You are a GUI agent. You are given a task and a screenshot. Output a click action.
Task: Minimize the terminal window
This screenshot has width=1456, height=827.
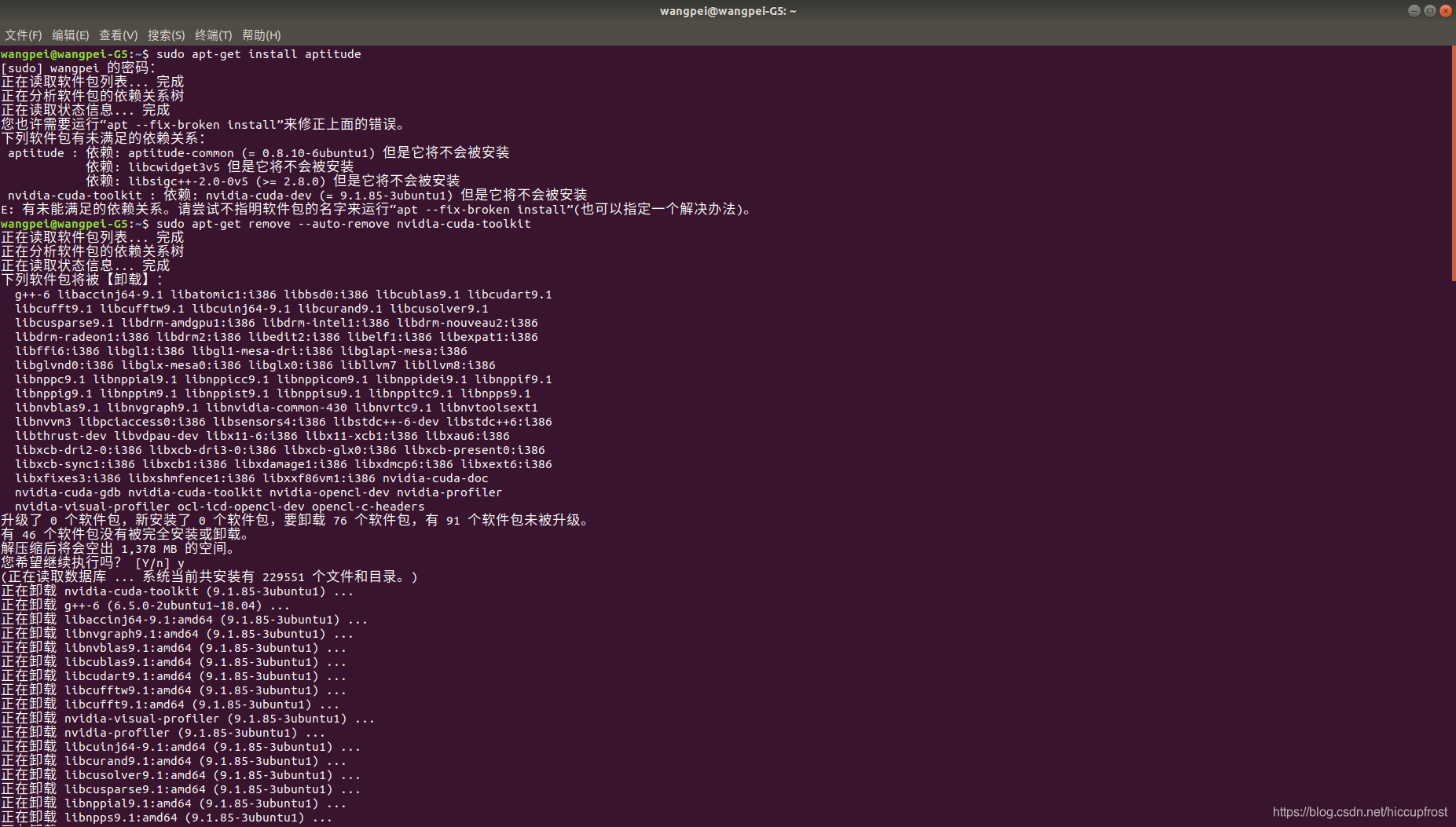pyautogui.click(x=1414, y=11)
